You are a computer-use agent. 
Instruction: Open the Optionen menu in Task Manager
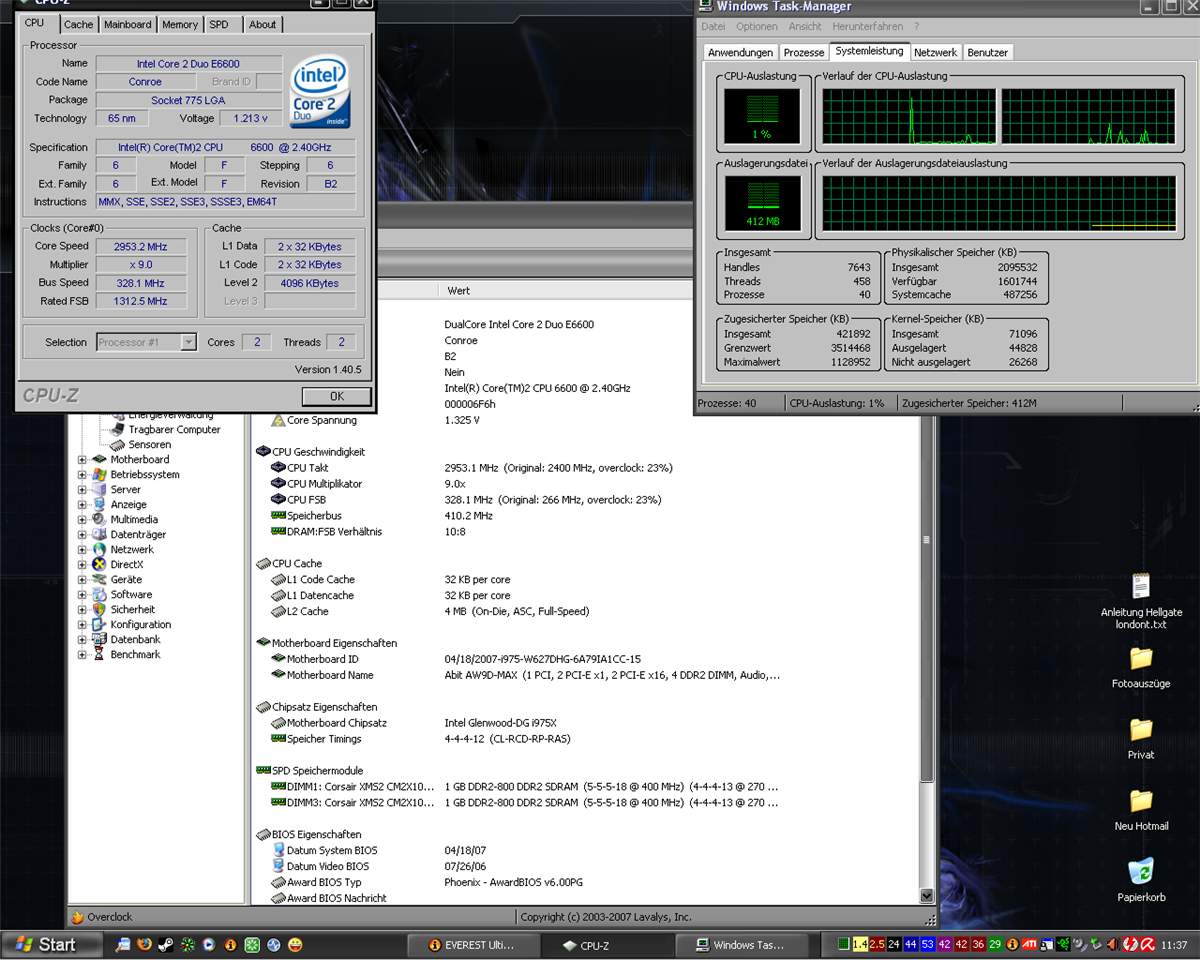pos(757,26)
